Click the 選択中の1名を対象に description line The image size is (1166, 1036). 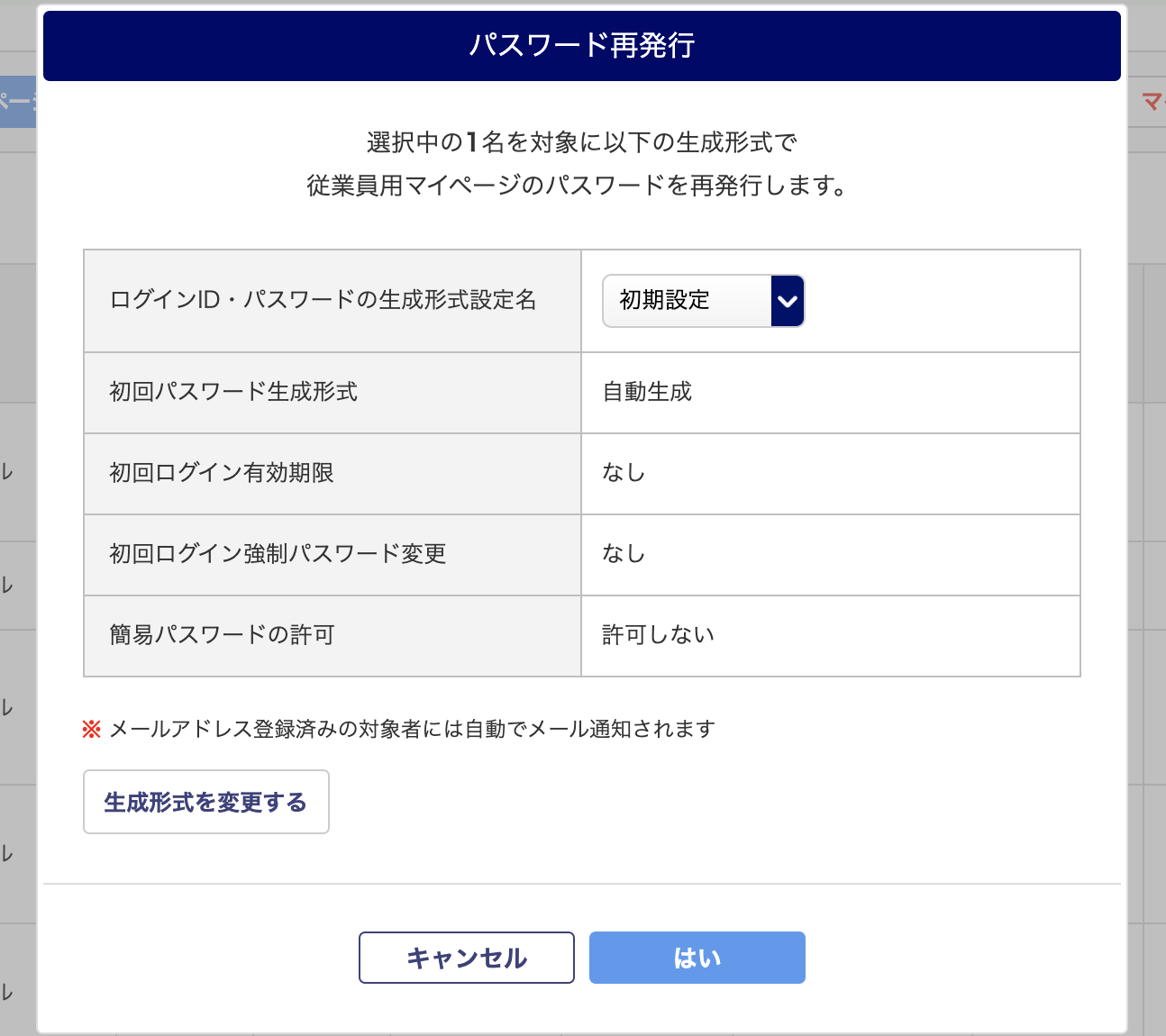tap(582, 142)
